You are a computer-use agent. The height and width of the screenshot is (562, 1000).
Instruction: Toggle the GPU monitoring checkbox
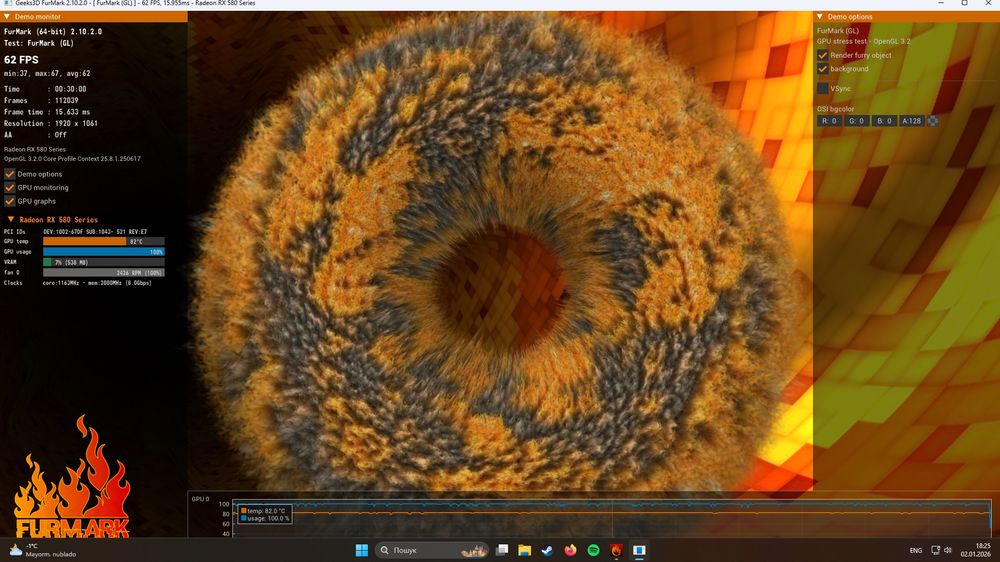10,188
